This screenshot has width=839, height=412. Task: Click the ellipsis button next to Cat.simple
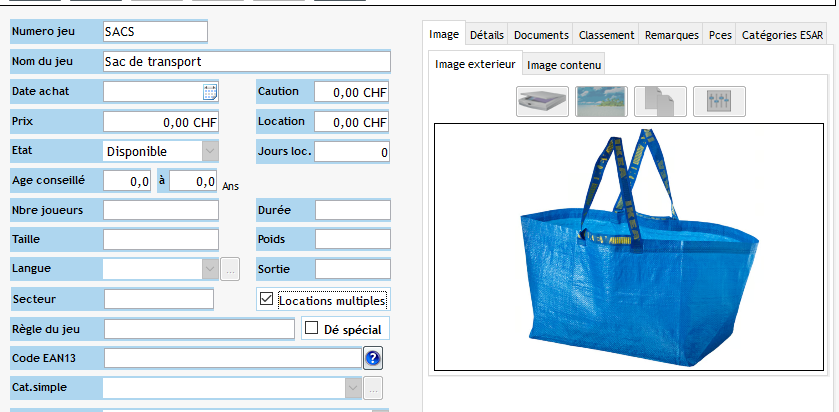(373, 388)
